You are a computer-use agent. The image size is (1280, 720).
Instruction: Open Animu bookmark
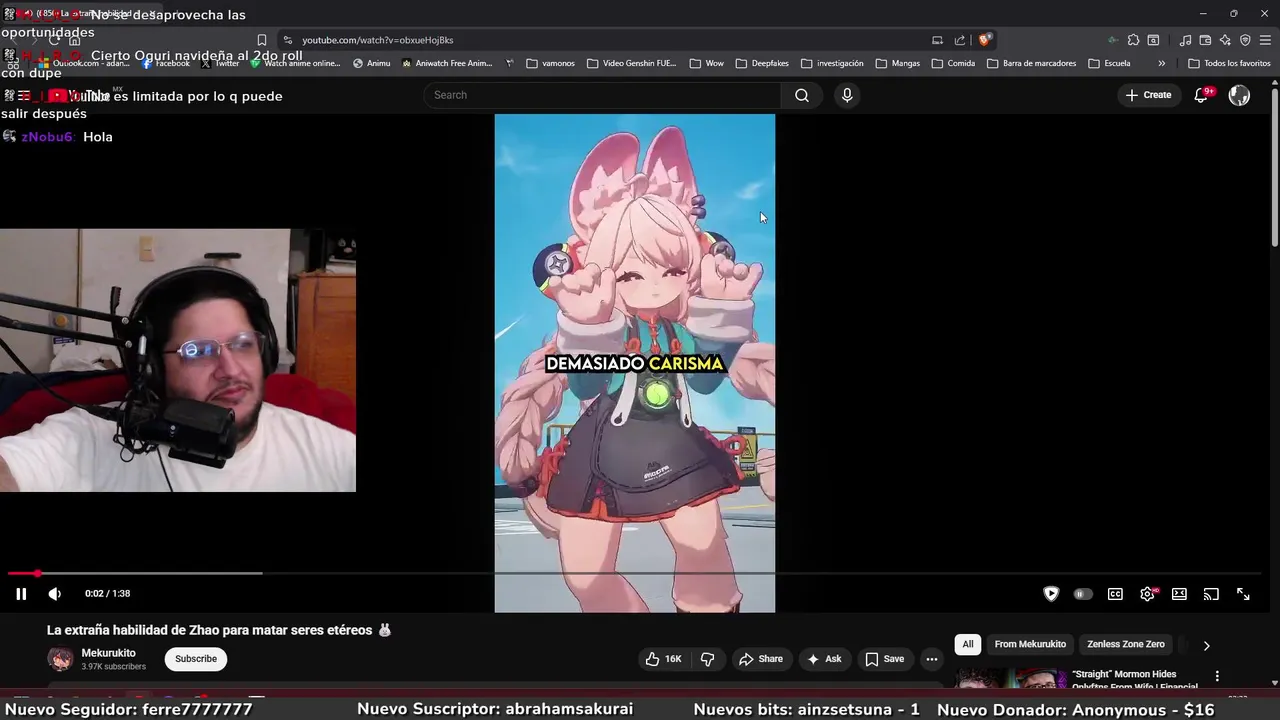pyautogui.click(x=371, y=63)
